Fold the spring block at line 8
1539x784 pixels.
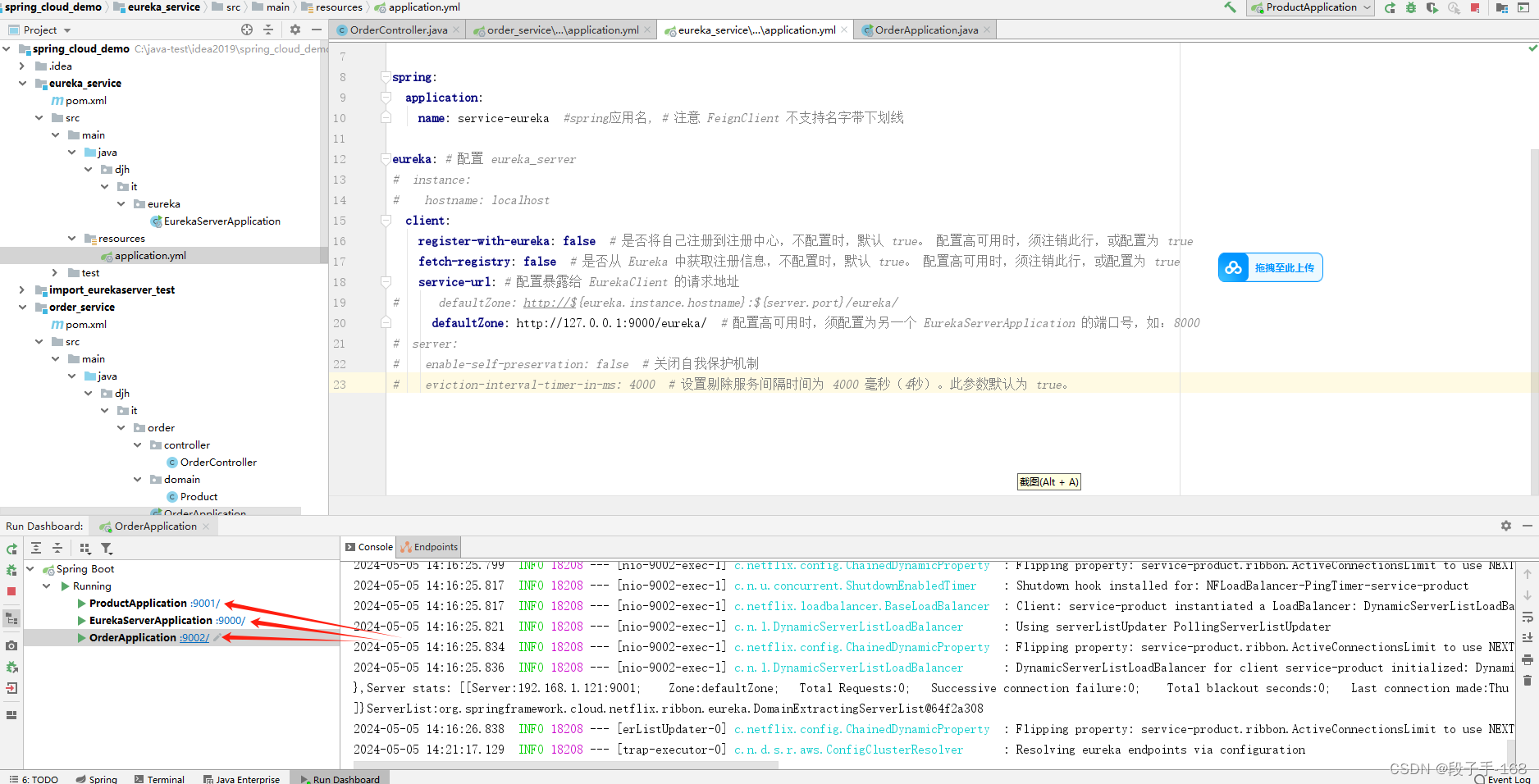pyautogui.click(x=386, y=77)
